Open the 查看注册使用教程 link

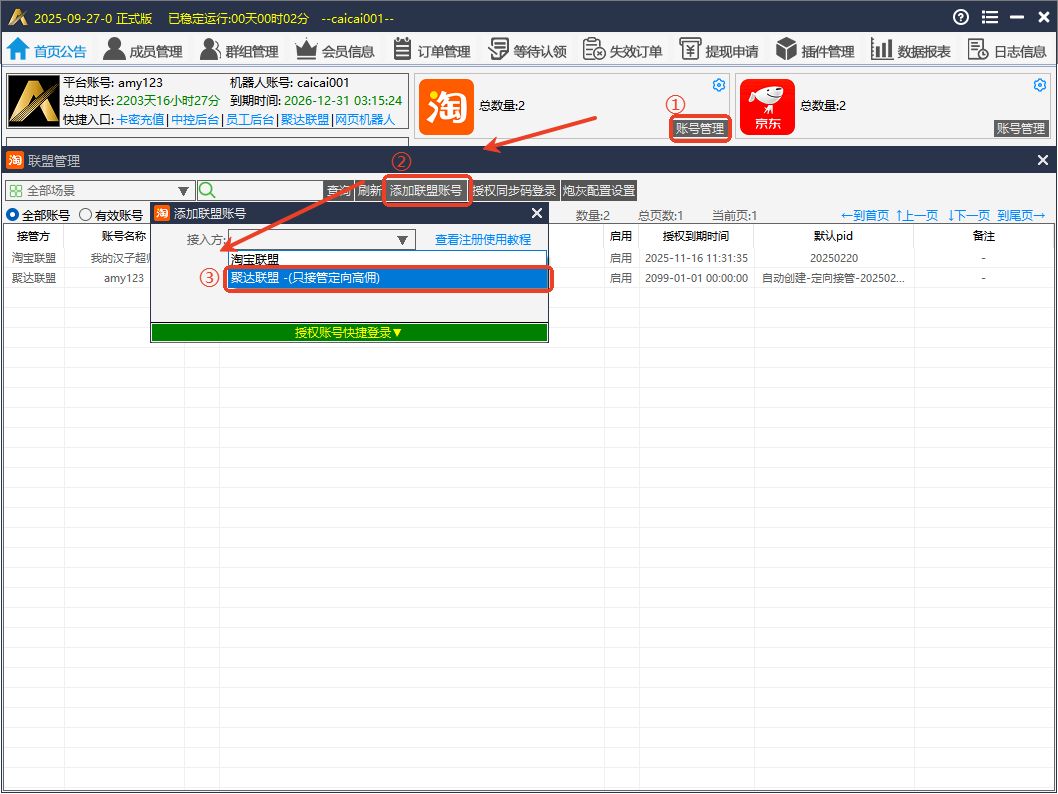(483, 240)
